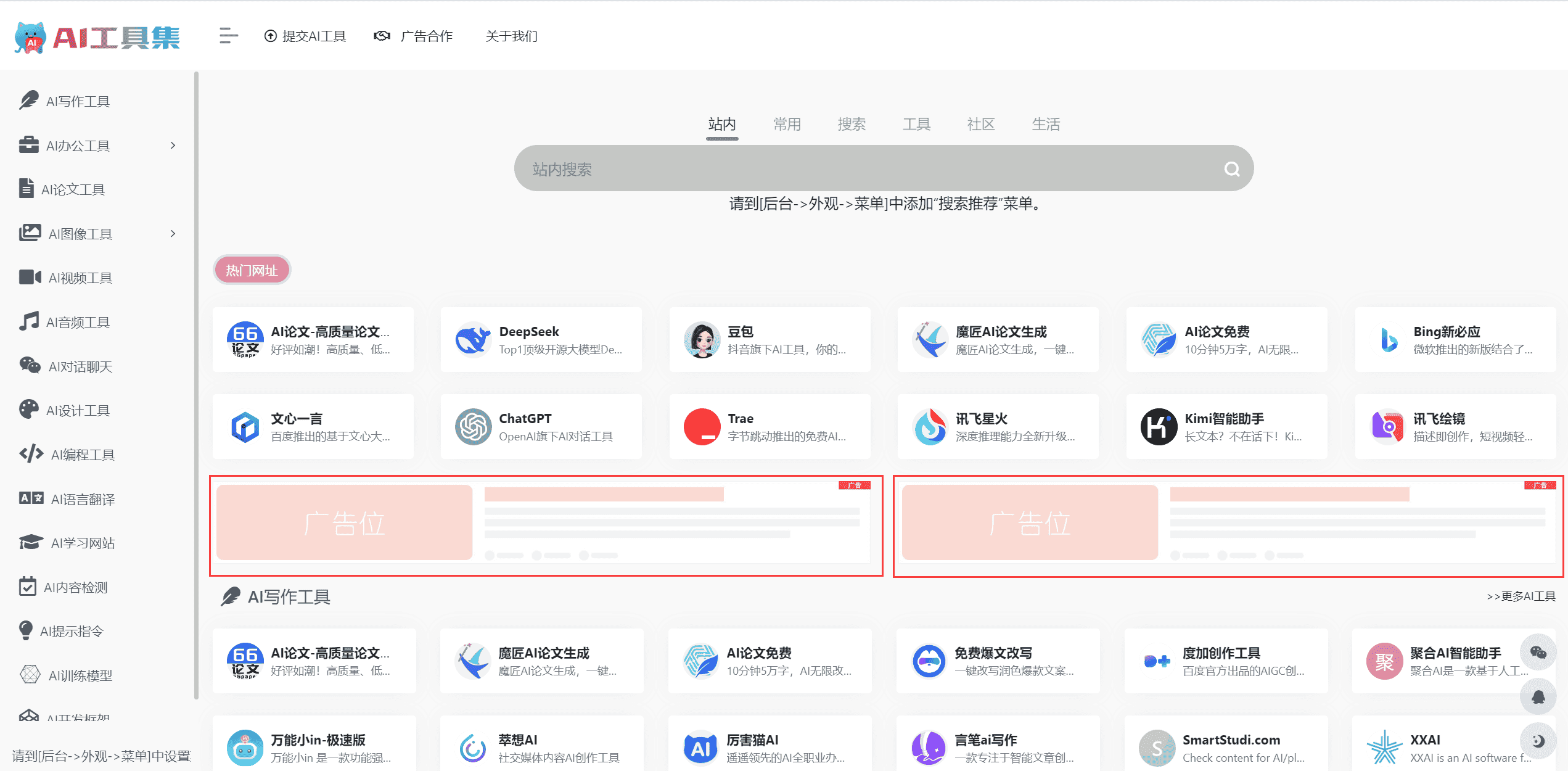Open the 豆包 card
The image size is (1568, 771).
770,340
